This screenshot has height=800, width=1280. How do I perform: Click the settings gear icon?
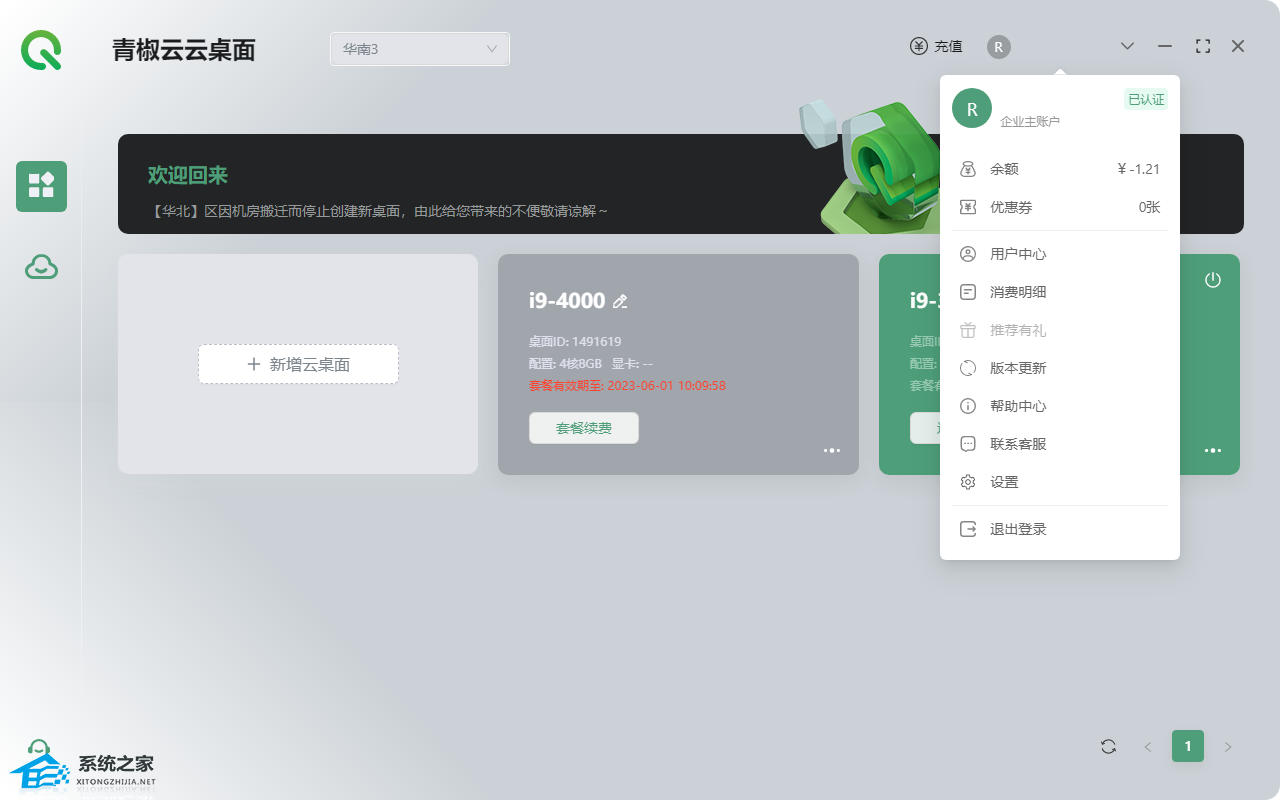pos(968,482)
